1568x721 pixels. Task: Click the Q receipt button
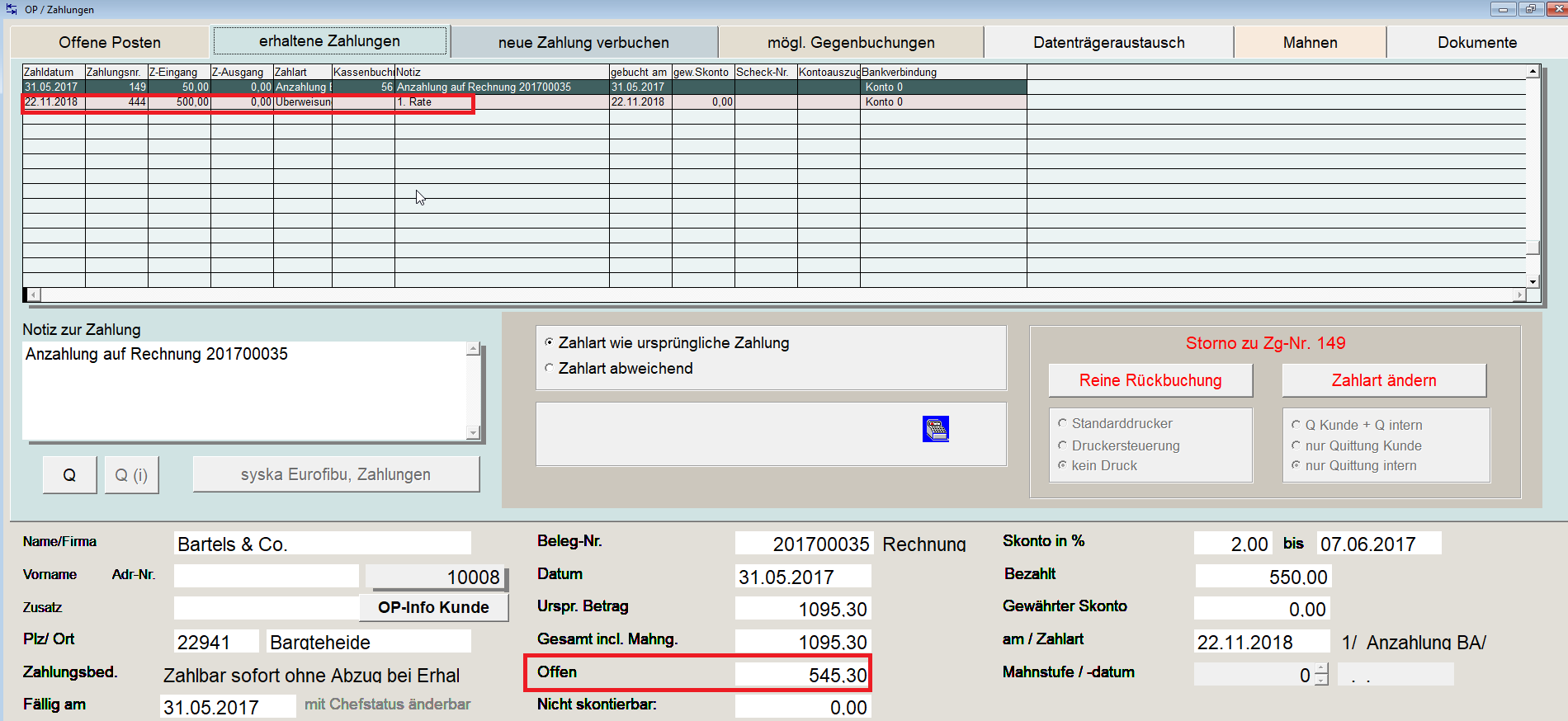coord(69,475)
